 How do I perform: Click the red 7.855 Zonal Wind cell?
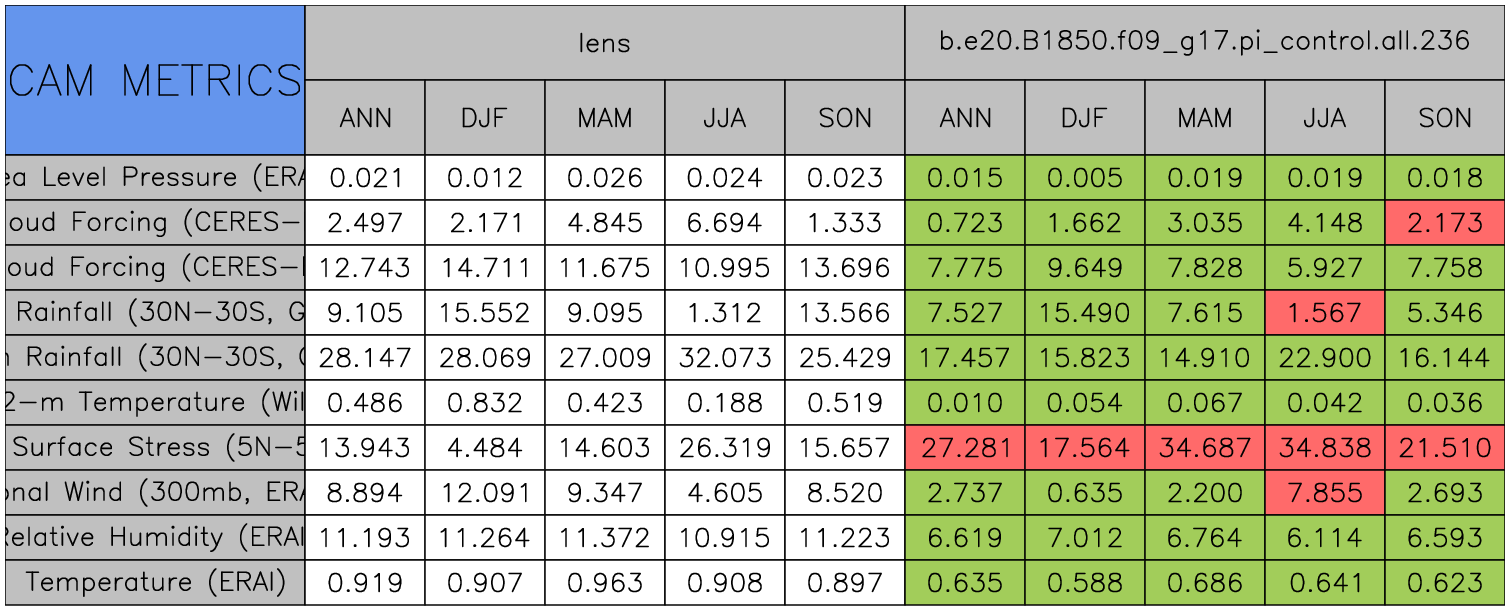(x=1324, y=493)
